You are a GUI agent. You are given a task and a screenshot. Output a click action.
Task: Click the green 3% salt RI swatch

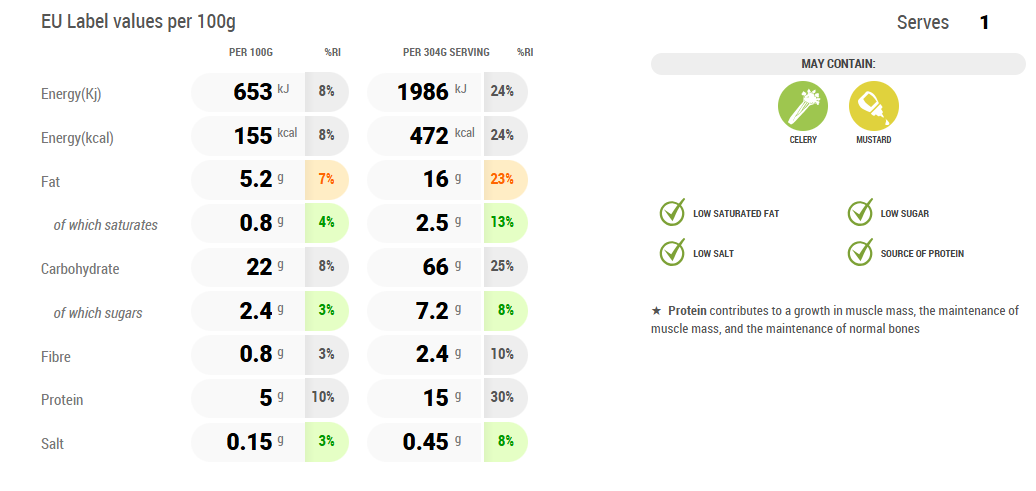(x=326, y=442)
